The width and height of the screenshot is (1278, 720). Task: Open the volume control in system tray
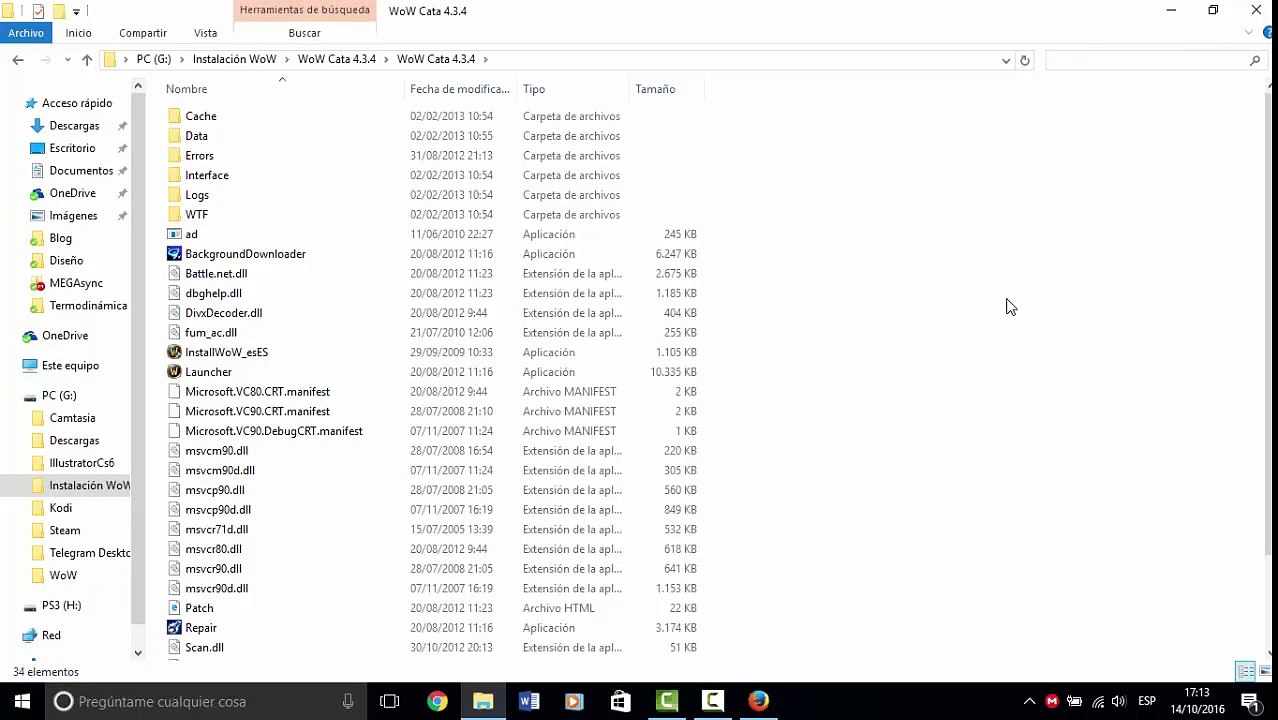[1118, 701]
